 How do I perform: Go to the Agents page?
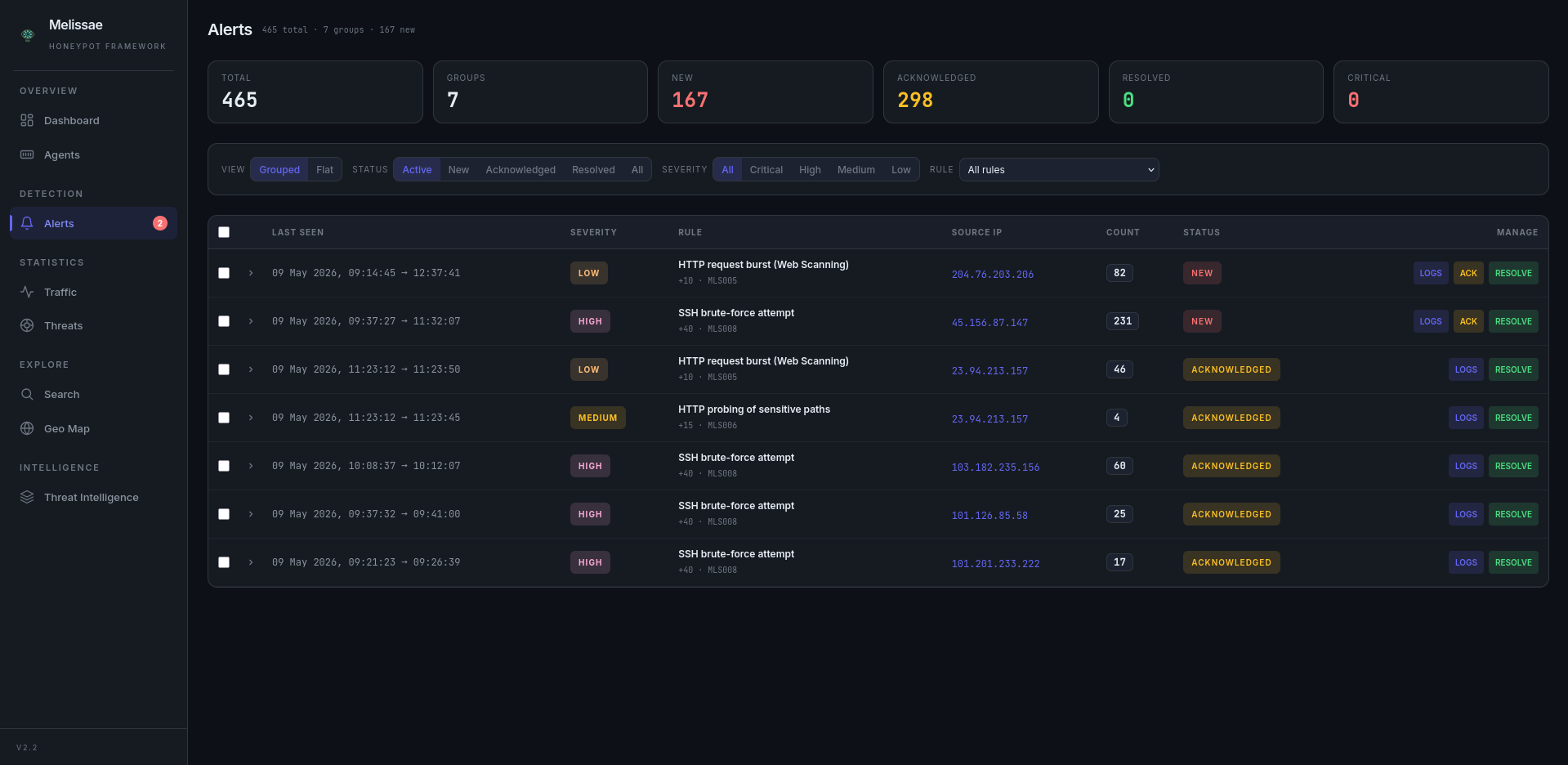click(93, 154)
